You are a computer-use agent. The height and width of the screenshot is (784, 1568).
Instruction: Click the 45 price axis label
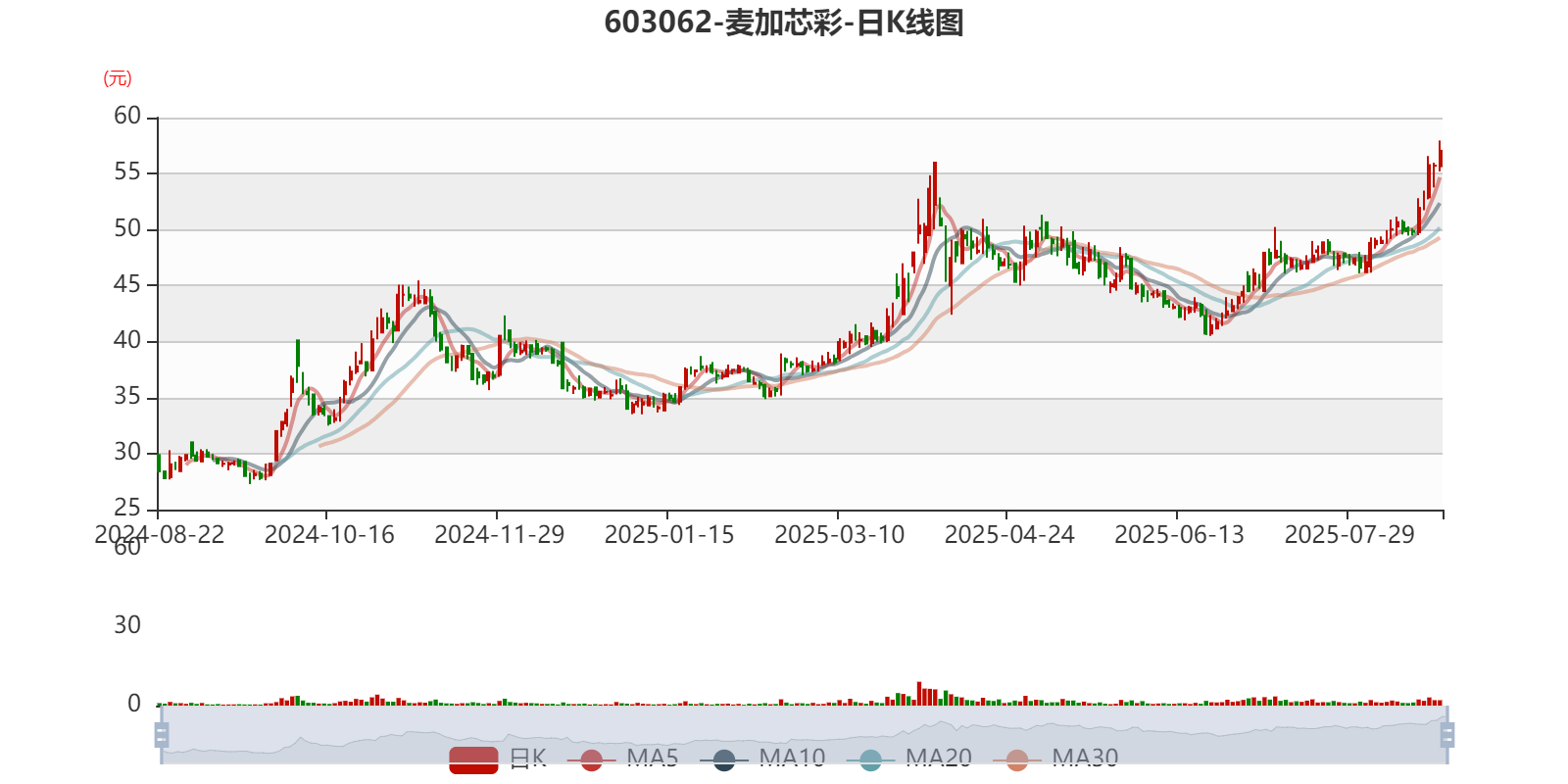coord(127,284)
